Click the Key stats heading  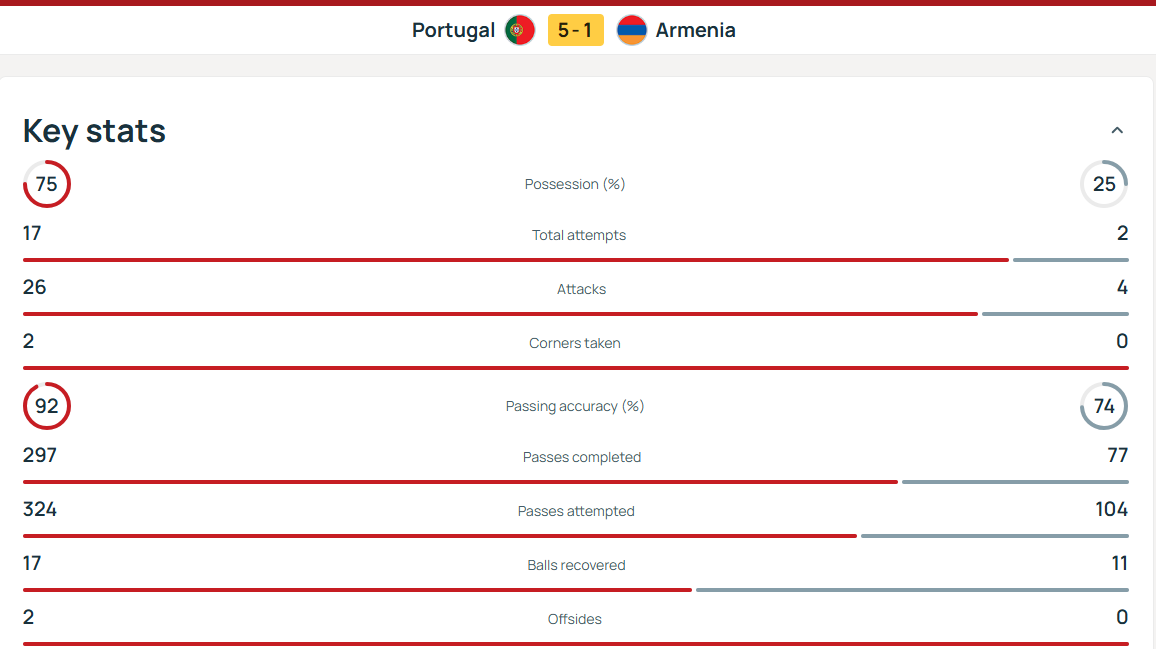(x=94, y=131)
